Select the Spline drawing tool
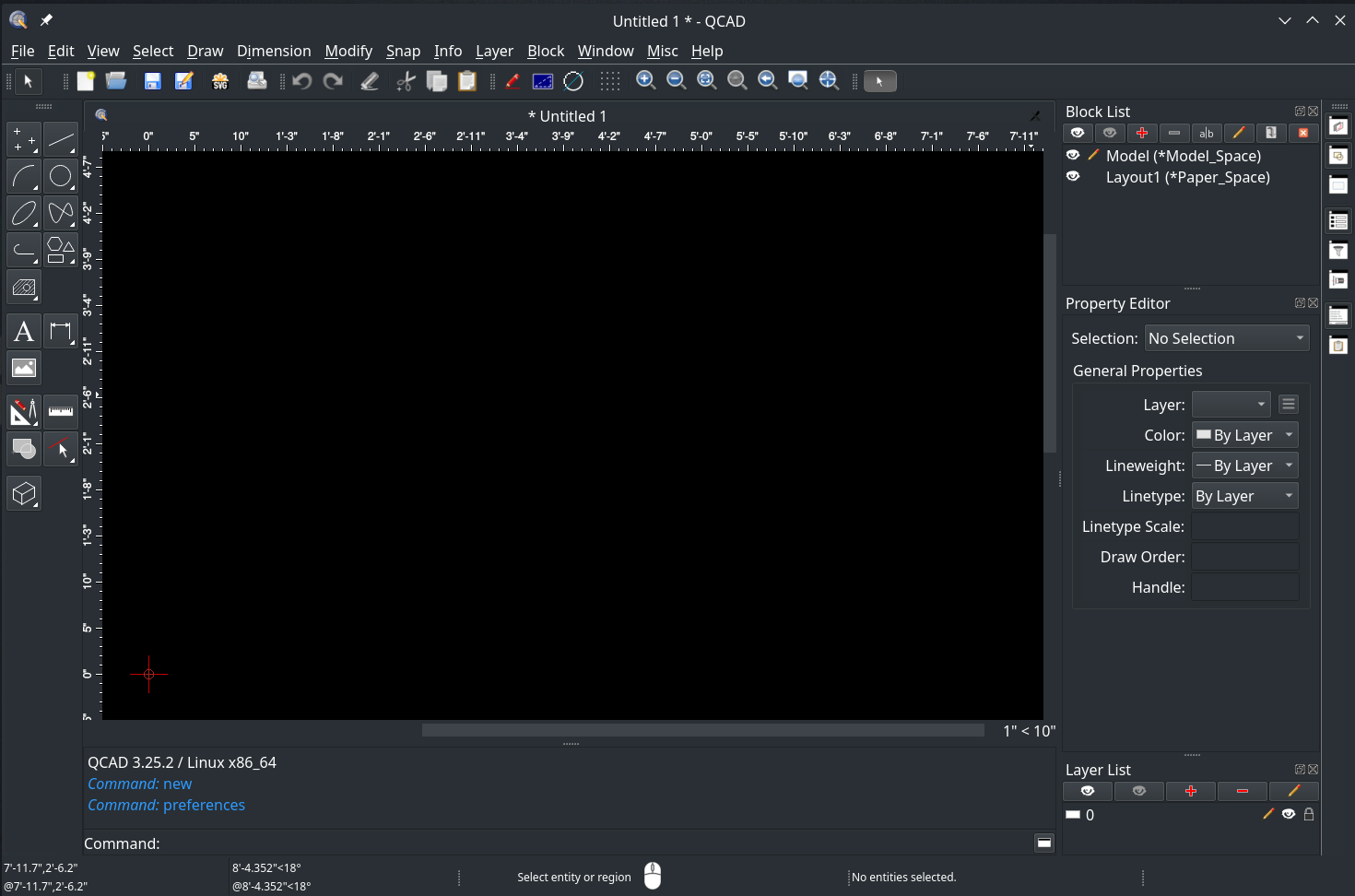Viewport: 1355px width, 896px height. click(61, 213)
